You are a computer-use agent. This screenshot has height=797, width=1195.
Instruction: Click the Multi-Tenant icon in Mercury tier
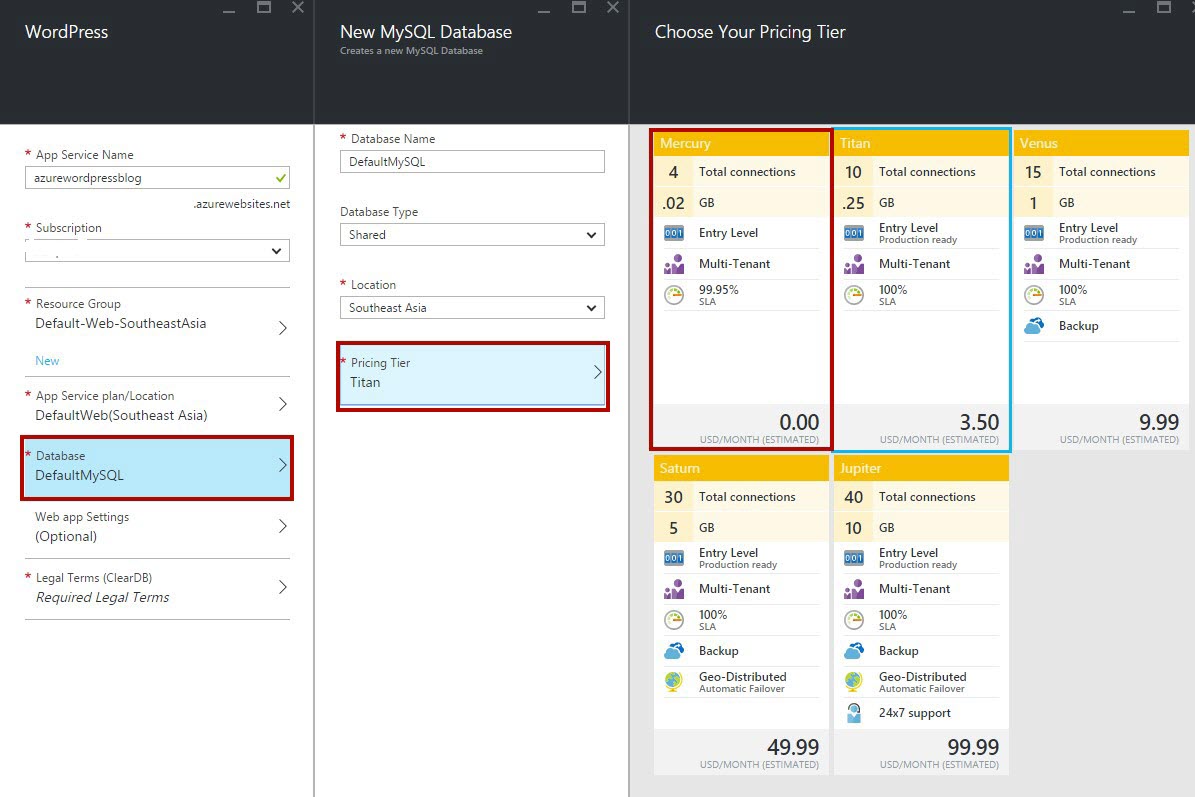point(674,264)
